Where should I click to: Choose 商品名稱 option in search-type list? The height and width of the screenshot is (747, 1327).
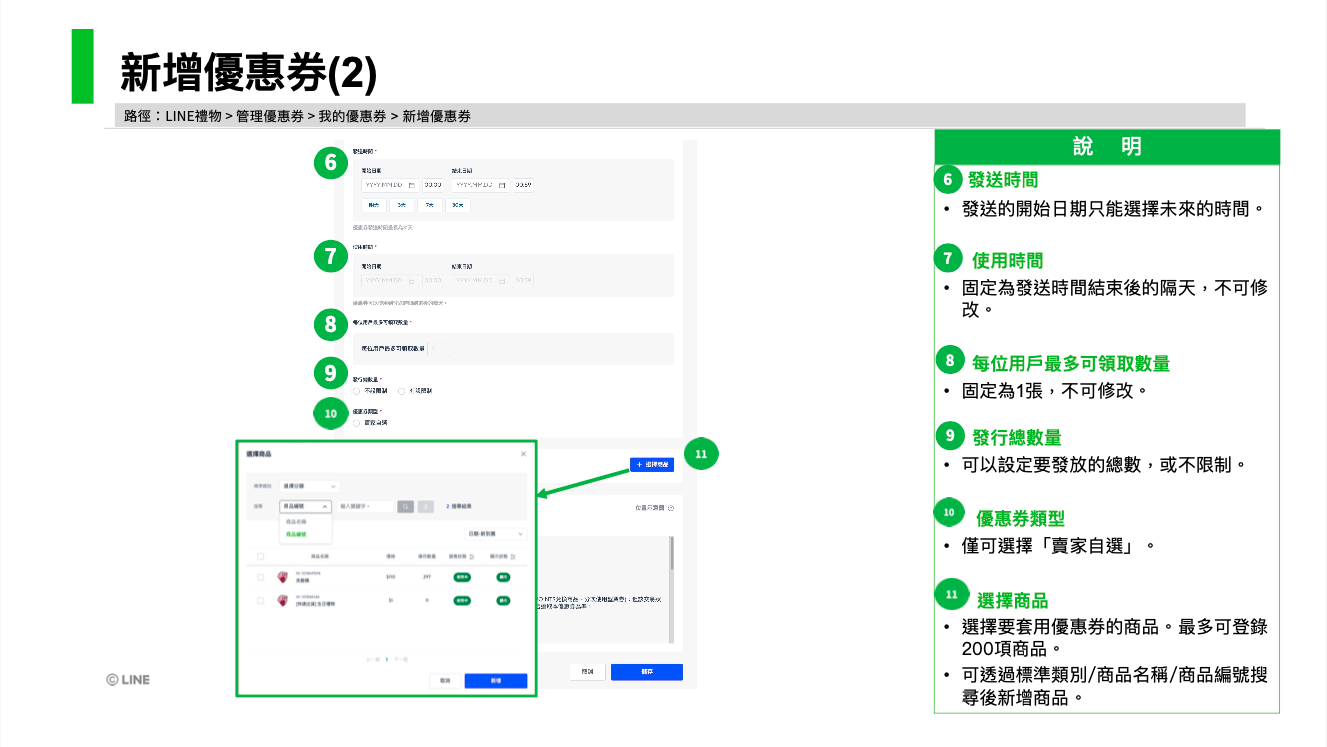[x=296, y=522]
